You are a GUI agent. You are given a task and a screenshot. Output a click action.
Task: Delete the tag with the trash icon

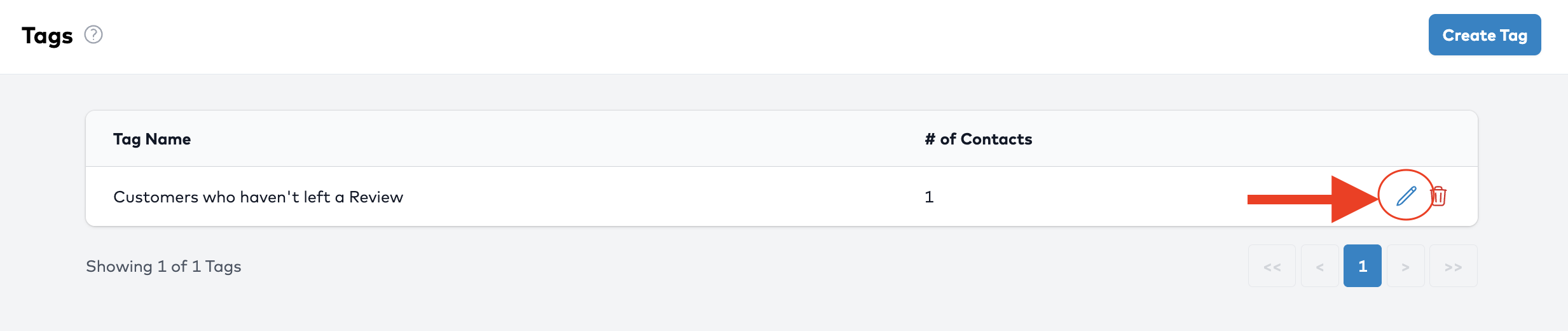tap(1438, 196)
